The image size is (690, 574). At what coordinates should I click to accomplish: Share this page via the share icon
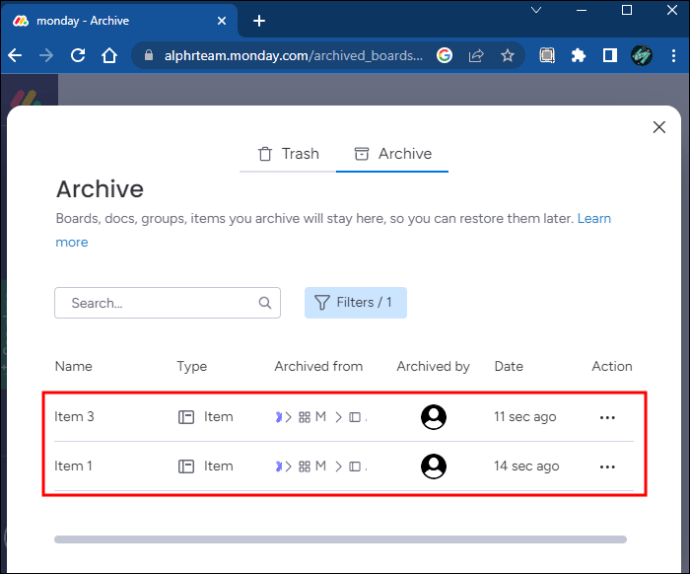click(x=476, y=55)
